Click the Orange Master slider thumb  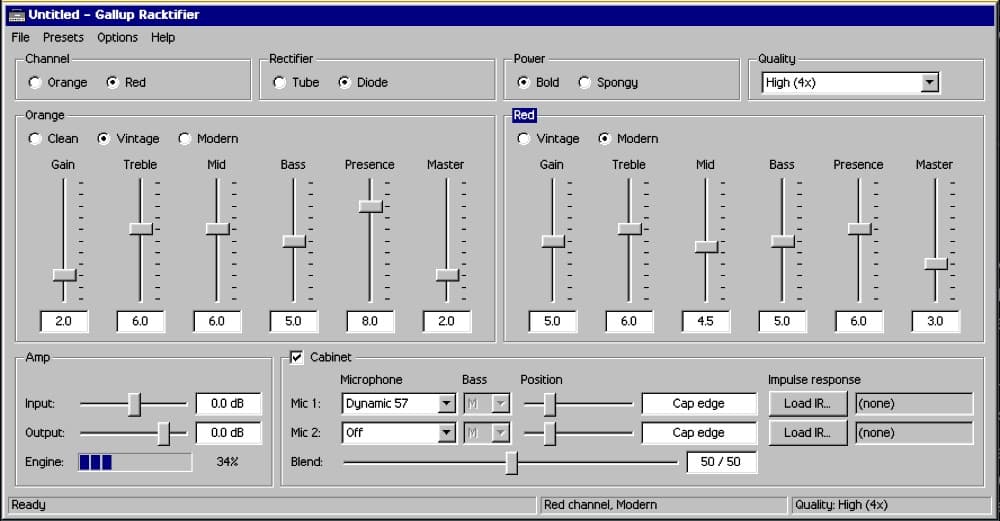point(447,275)
